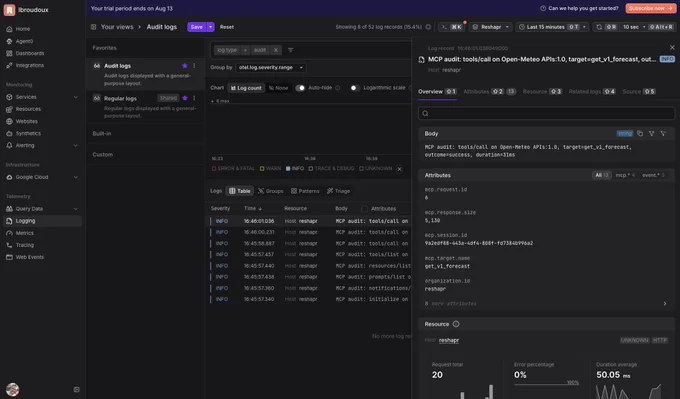
Task: Switch to the Attributes tab in log record
Action: (489, 92)
